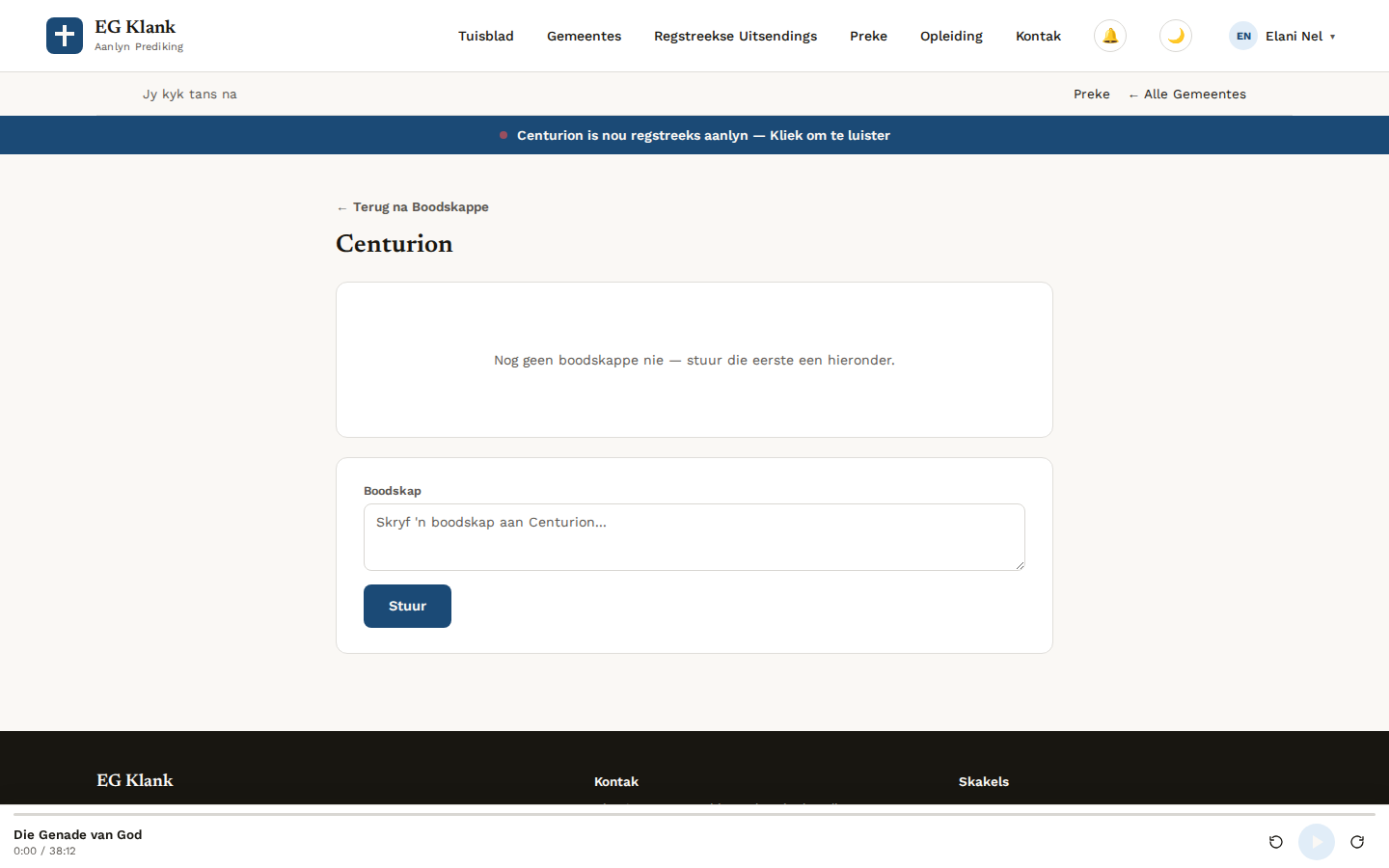
Task: Select Opleiding in navigation
Action: point(951,36)
